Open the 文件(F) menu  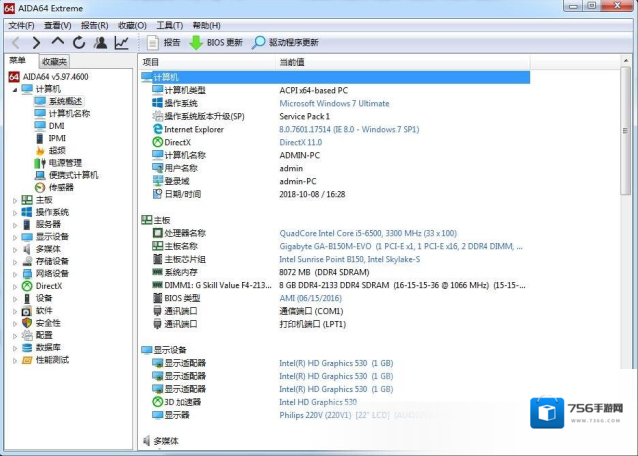tap(21, 25)
